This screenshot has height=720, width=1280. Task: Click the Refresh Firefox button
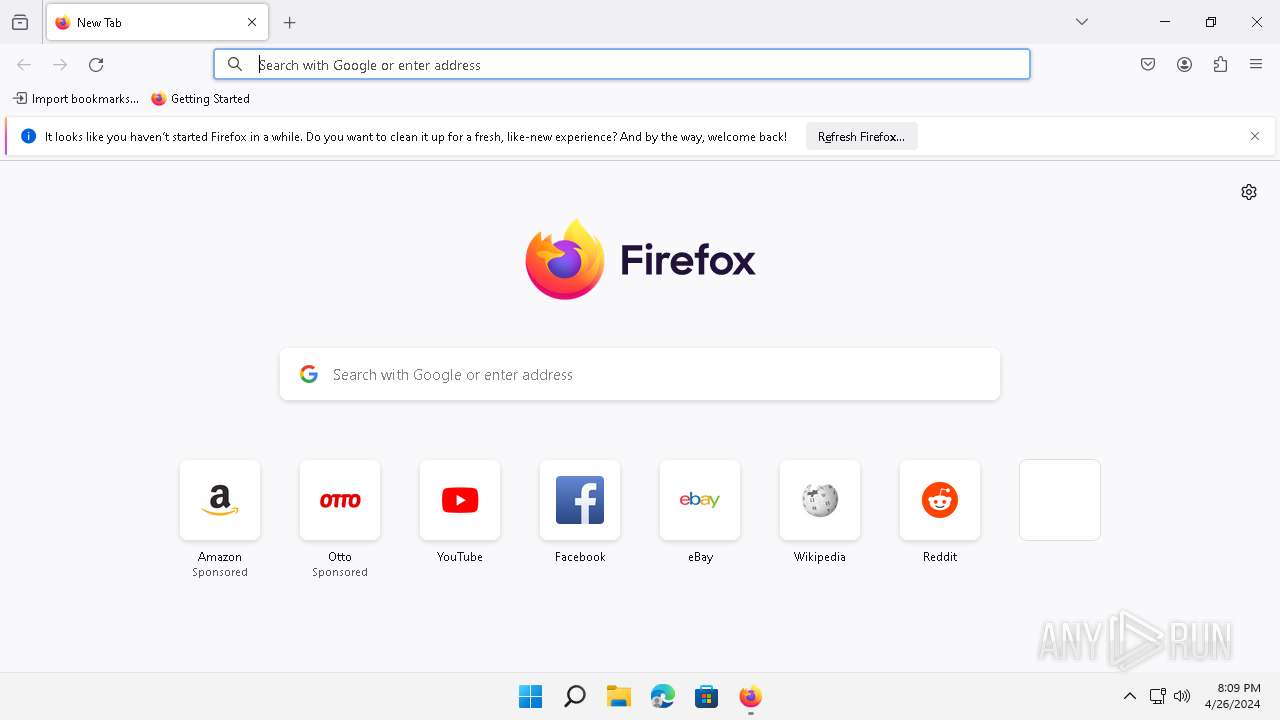(x=861, y=136)
